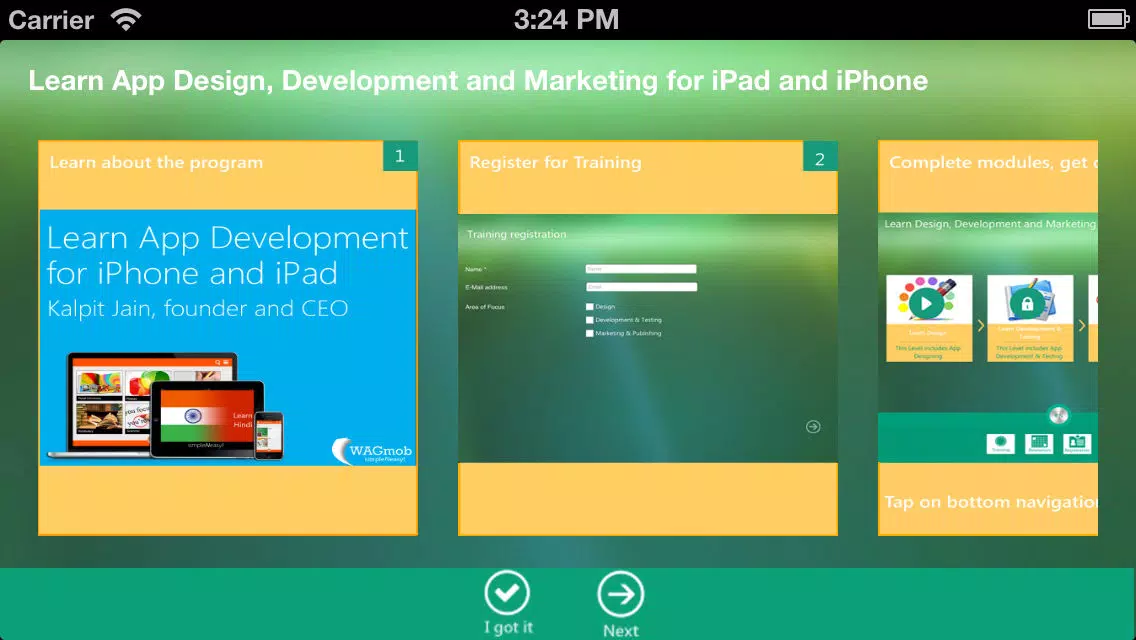The height and width of the screenshot is (640, 1136).
Task: Click the 'Learn Design, Development and Marketing' subtitle
Action: pos(990,224)
